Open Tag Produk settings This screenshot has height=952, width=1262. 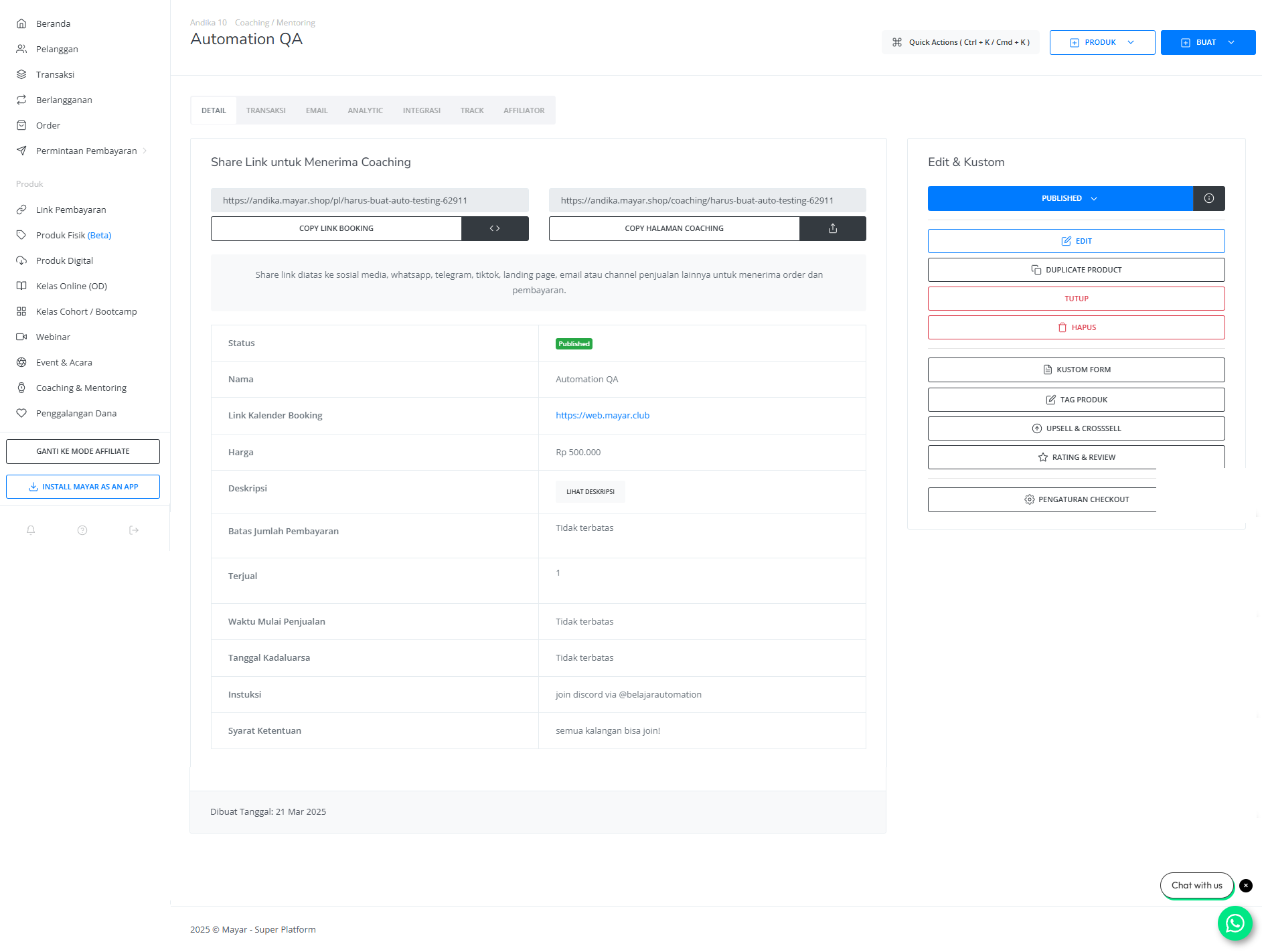(1077, 400)
